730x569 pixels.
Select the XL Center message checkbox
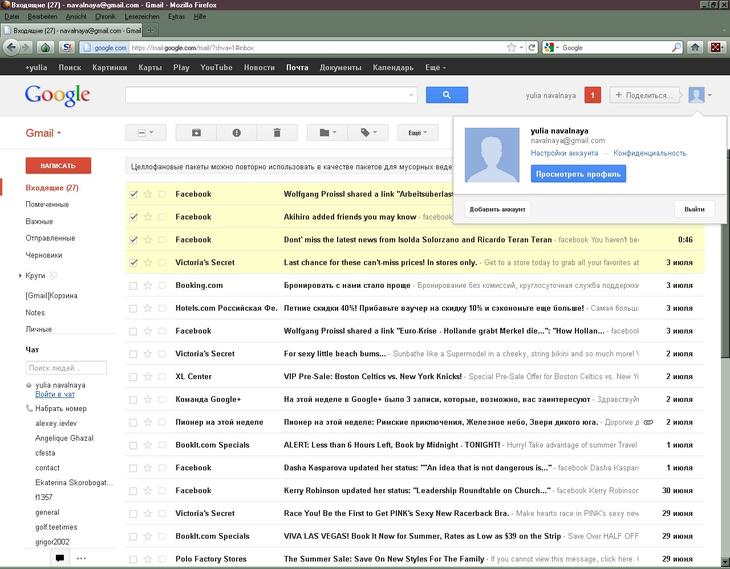click(133, 377)
